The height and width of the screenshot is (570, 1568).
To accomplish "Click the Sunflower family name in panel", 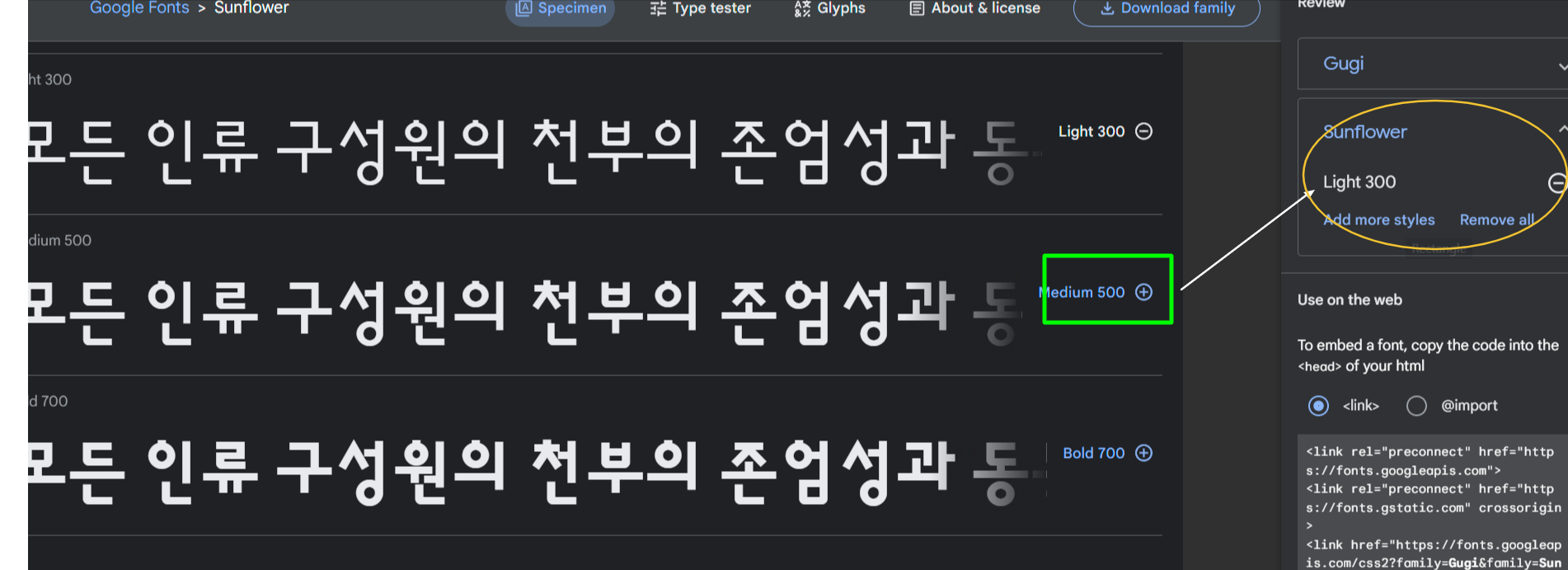I will [1365, 132].
